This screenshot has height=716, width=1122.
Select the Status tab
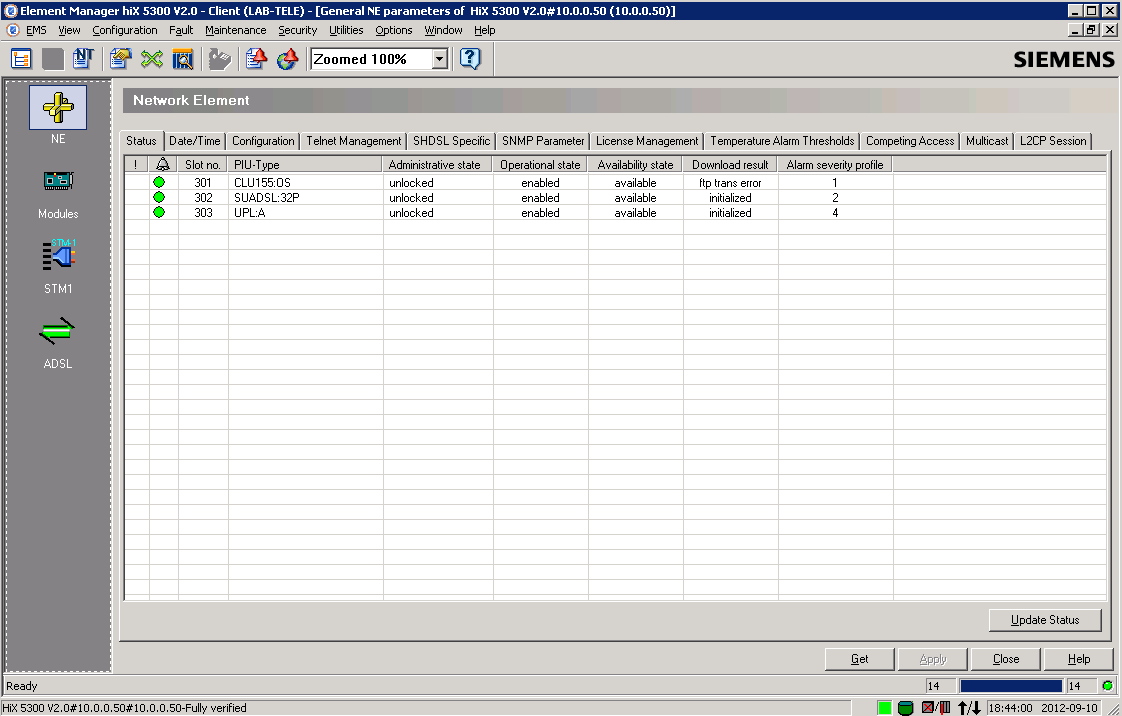pyautogui.click(x=141, y=141)
